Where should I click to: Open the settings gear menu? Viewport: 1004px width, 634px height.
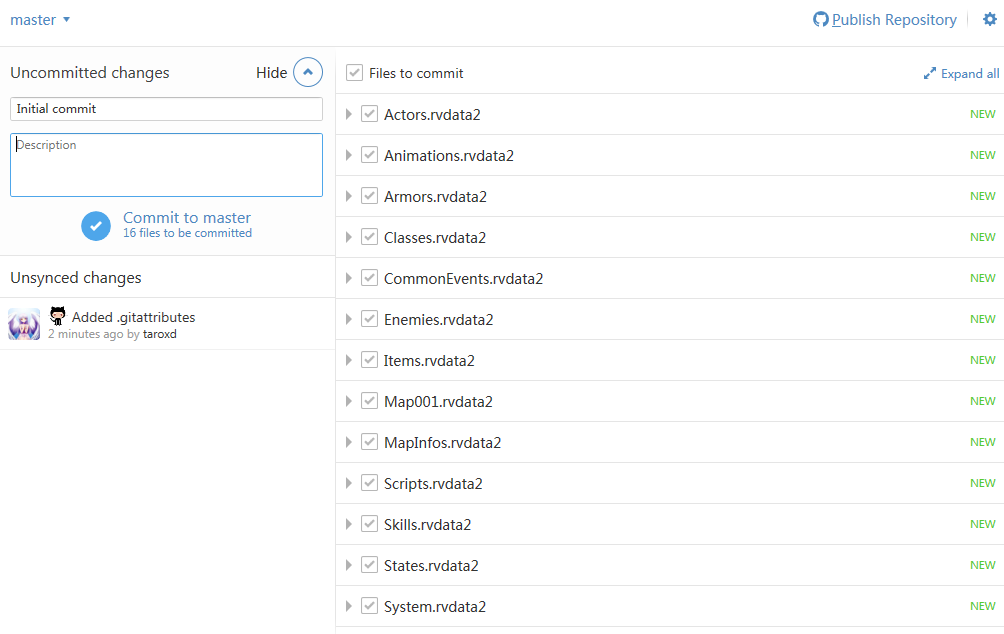(x=989, y=19)
